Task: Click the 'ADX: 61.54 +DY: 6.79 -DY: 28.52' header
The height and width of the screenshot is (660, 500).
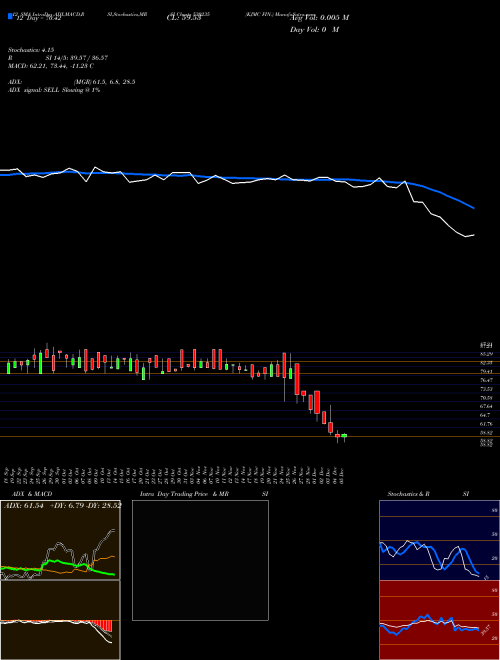Action: (62, 505)
